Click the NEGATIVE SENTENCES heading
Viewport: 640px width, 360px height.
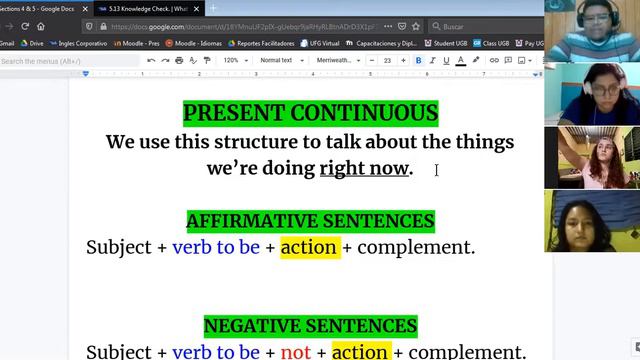click(x=311, y=326)
